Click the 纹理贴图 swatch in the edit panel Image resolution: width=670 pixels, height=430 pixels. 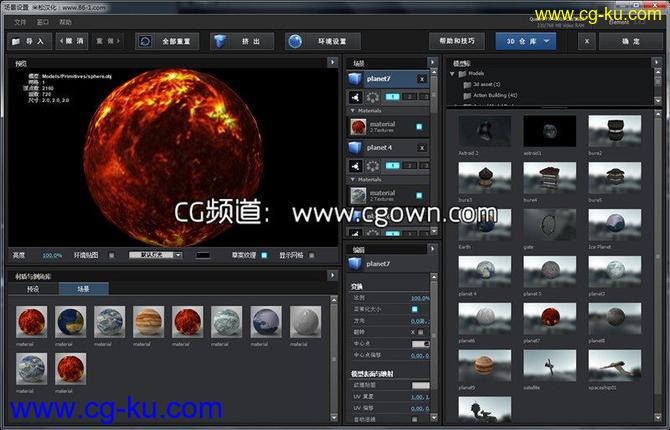coord(420,385)
